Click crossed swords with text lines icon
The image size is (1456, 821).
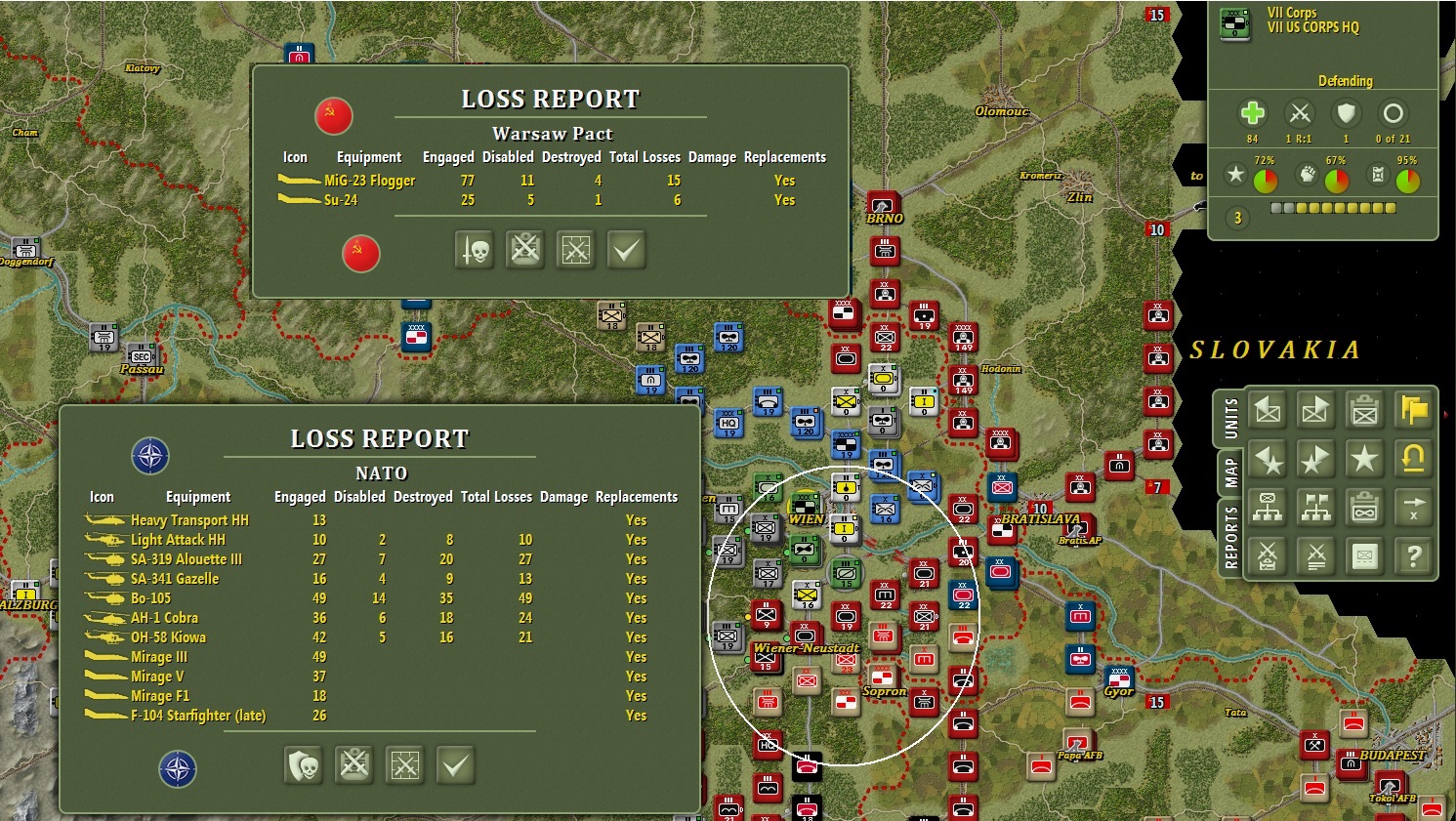click(1315, 556)
